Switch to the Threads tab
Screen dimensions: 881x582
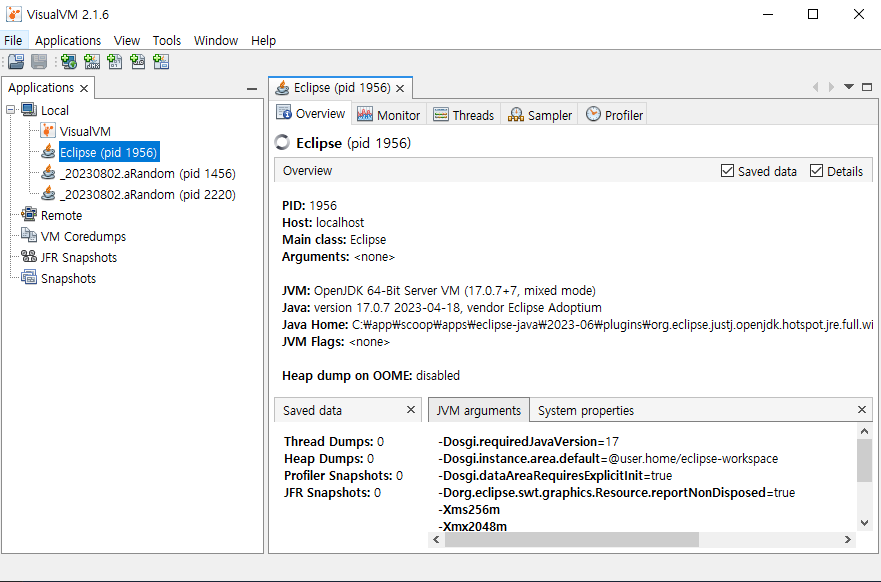tap(464, 115)
